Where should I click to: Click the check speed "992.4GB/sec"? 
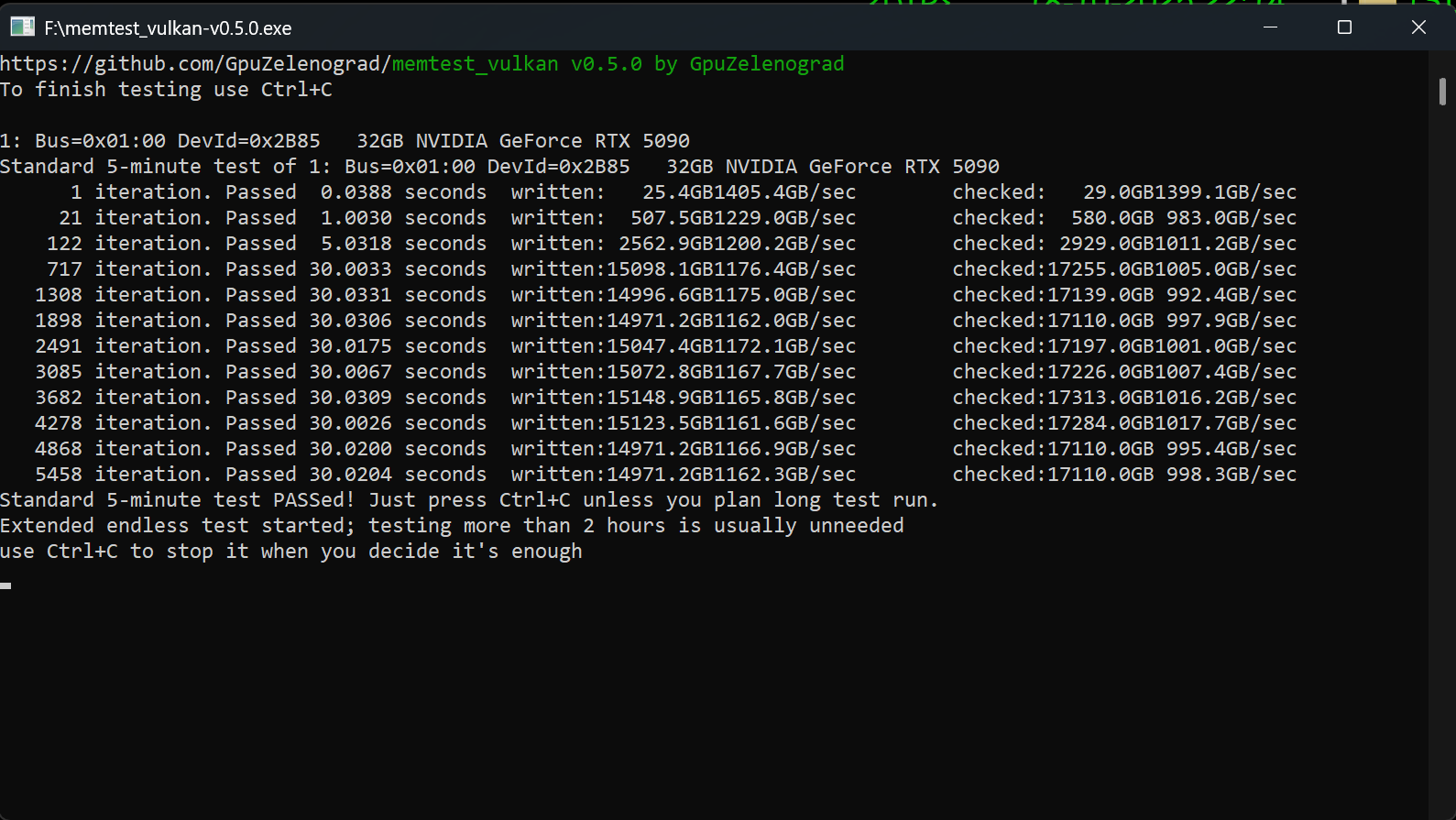(x=1232, y=295)
